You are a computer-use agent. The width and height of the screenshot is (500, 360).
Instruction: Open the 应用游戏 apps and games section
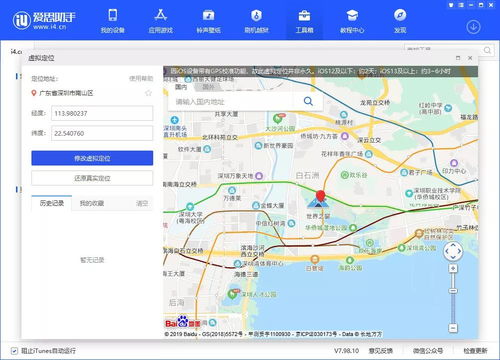(x=161, y=21)
